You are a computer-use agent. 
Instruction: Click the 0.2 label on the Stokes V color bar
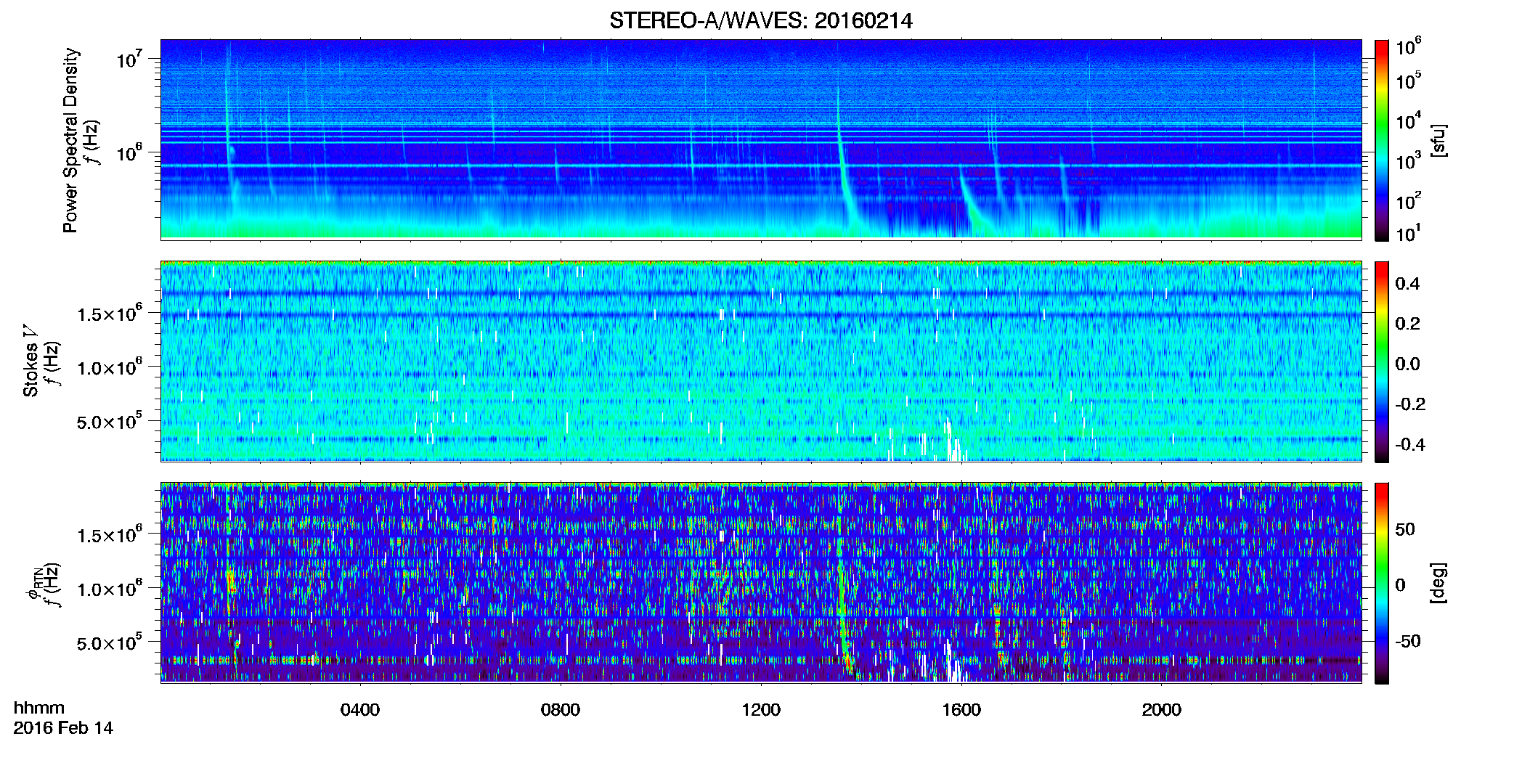tap(1407, 324)
